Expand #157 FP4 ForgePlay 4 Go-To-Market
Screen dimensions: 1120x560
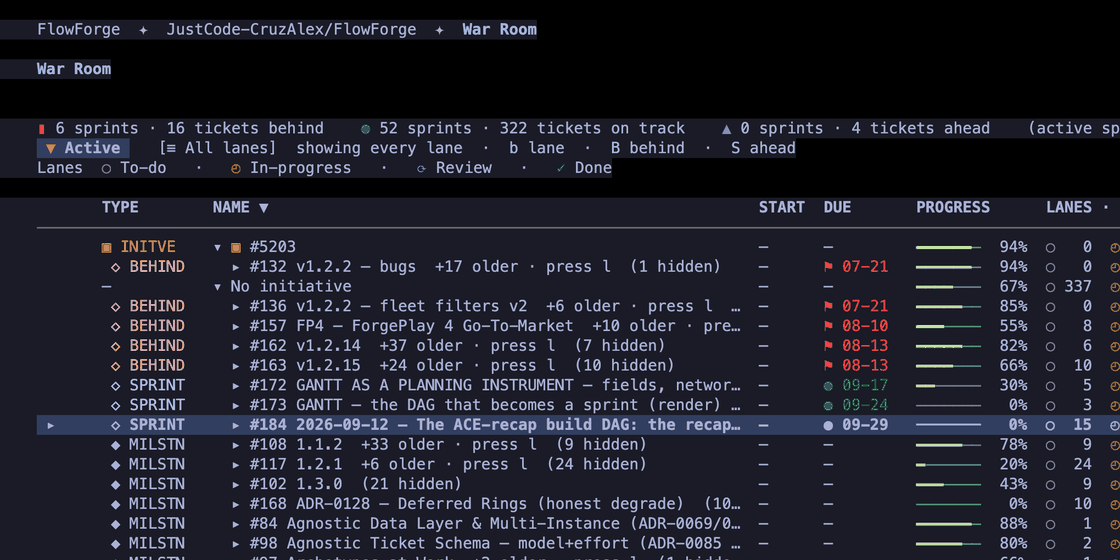point(236,326)
